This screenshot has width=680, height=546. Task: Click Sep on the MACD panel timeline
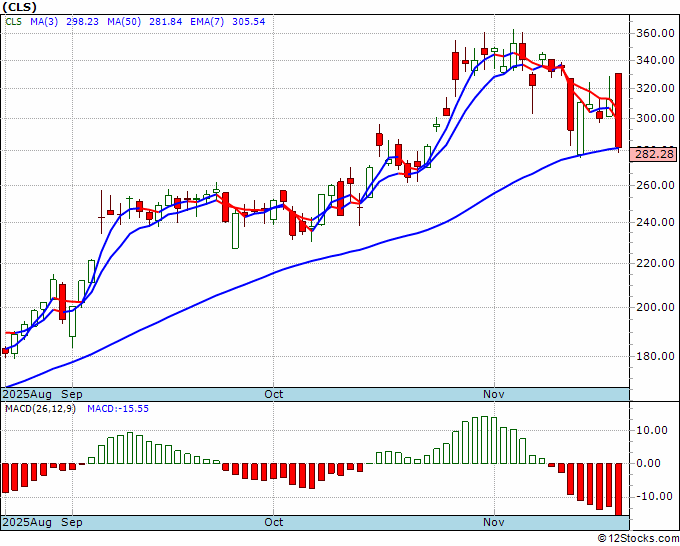coord(72,522)
